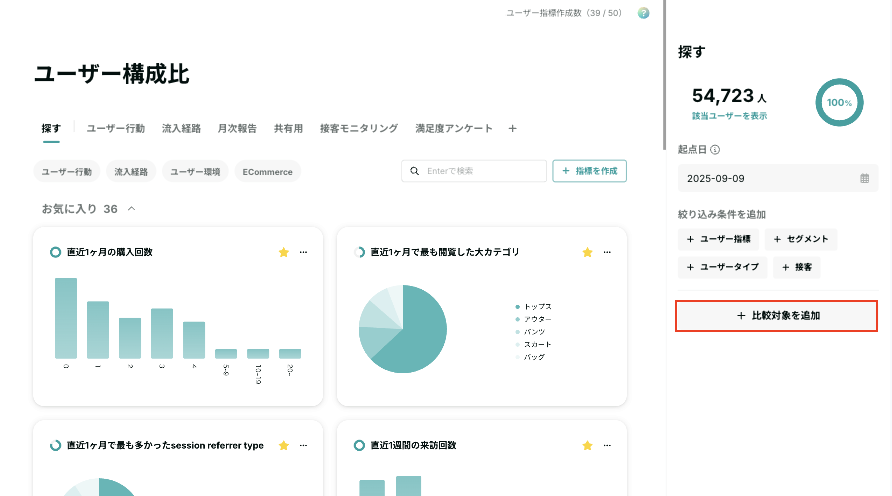Click トップス legend item
Screen dimensions: 892x496
tap(534, 307)
